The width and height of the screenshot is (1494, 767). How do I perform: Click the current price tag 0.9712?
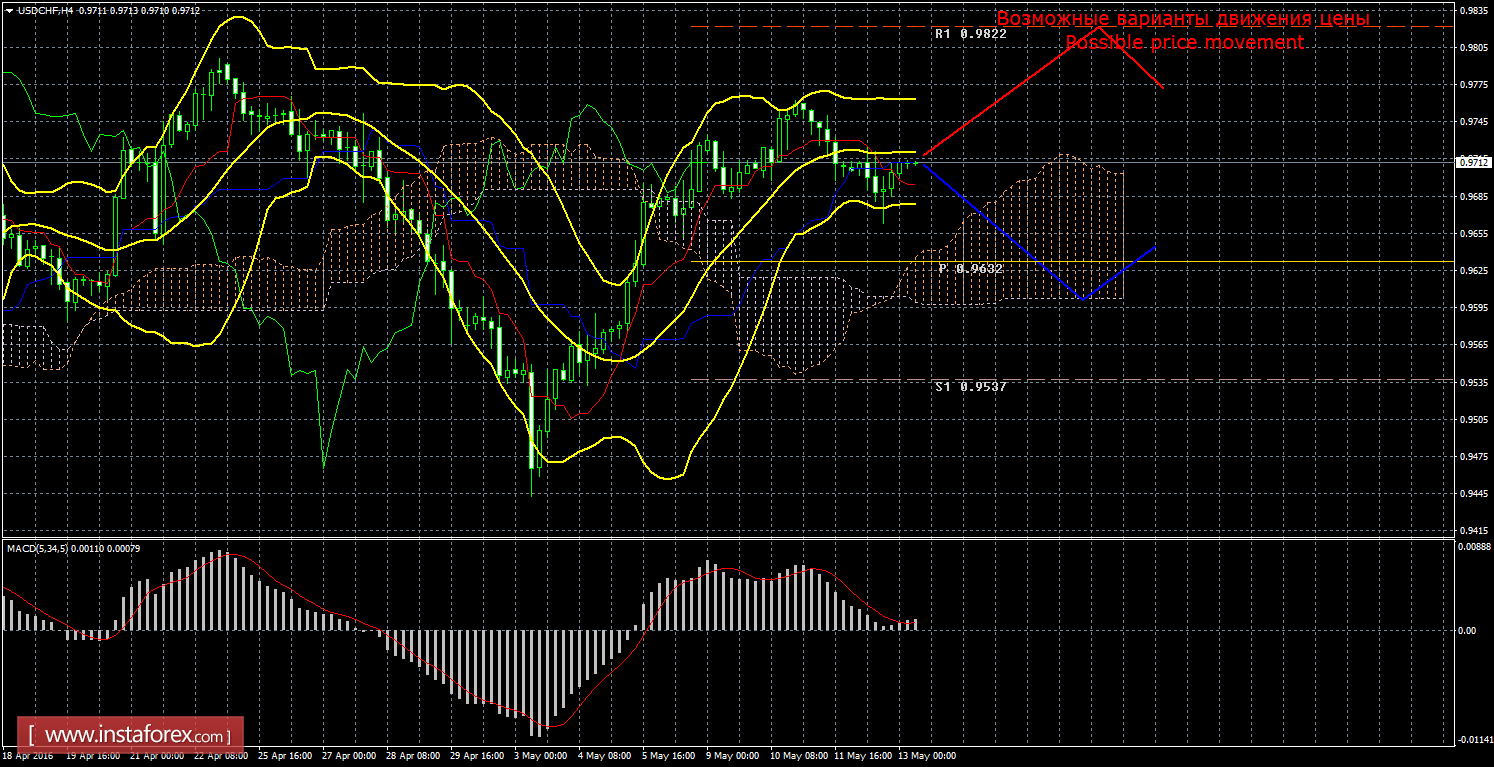(x=1473, y=161)
